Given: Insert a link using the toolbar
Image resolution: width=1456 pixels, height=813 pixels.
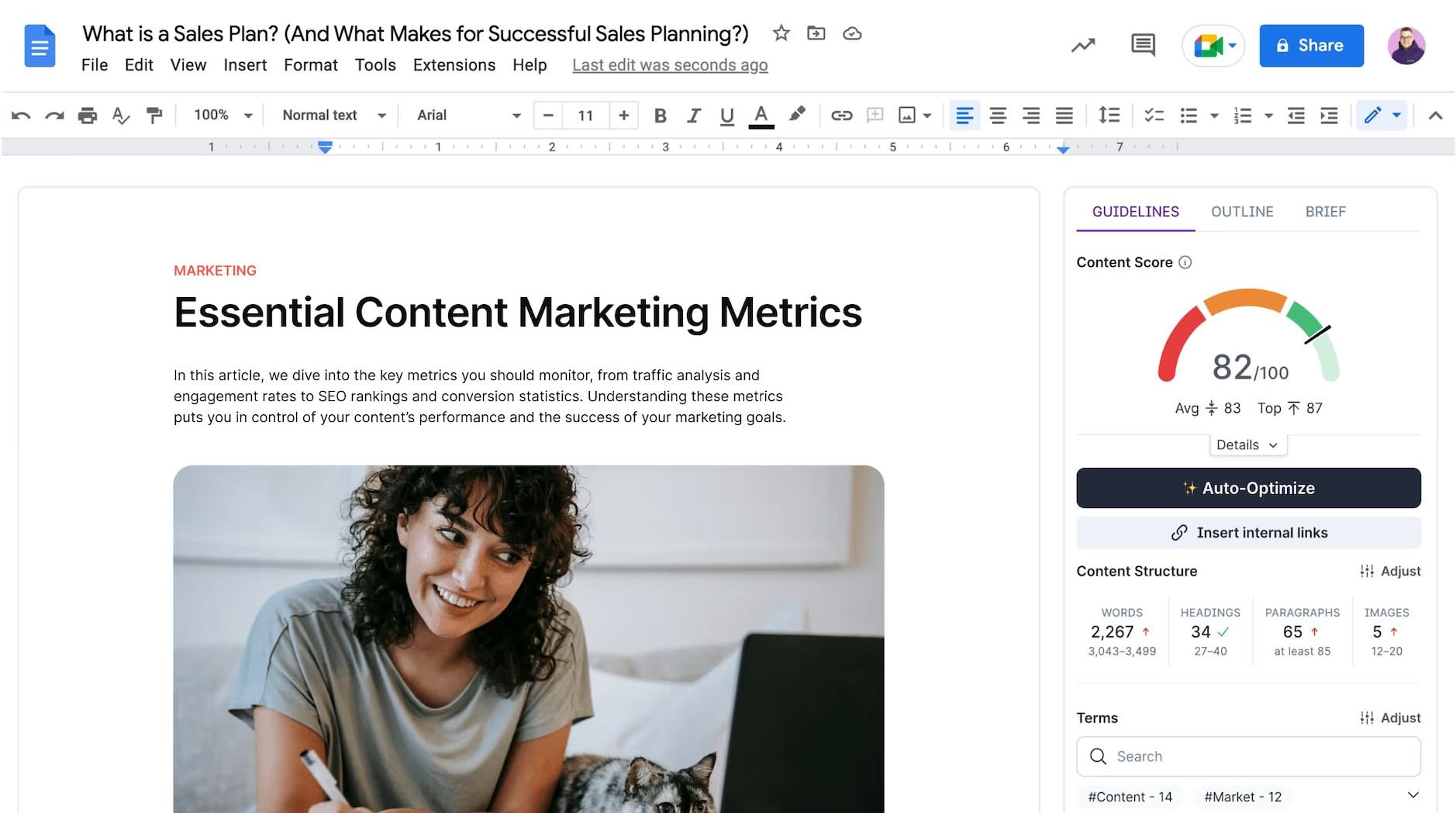Looking at the screenshot, I should click(x=842, y=115).
